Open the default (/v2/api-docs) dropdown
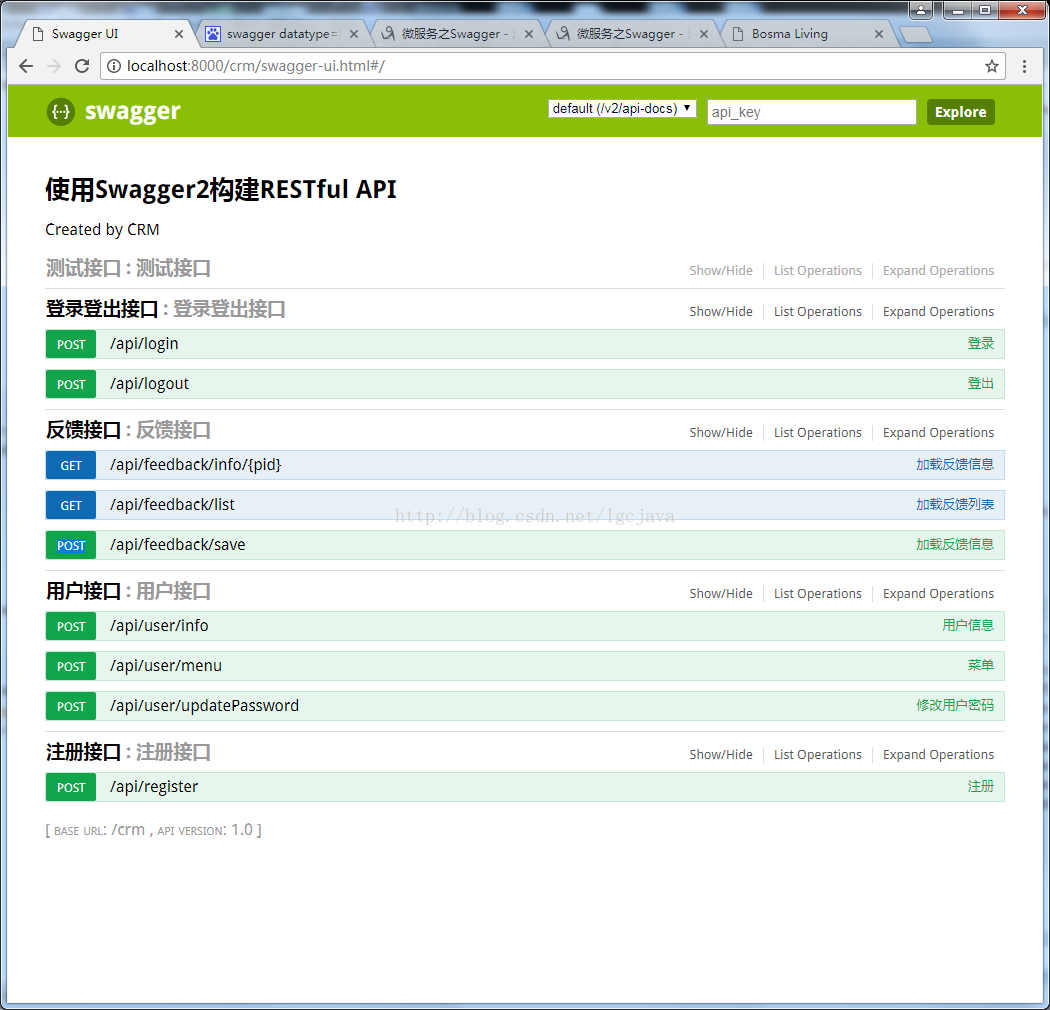Screen dimensions: 1050x1010 click(622, 109)
